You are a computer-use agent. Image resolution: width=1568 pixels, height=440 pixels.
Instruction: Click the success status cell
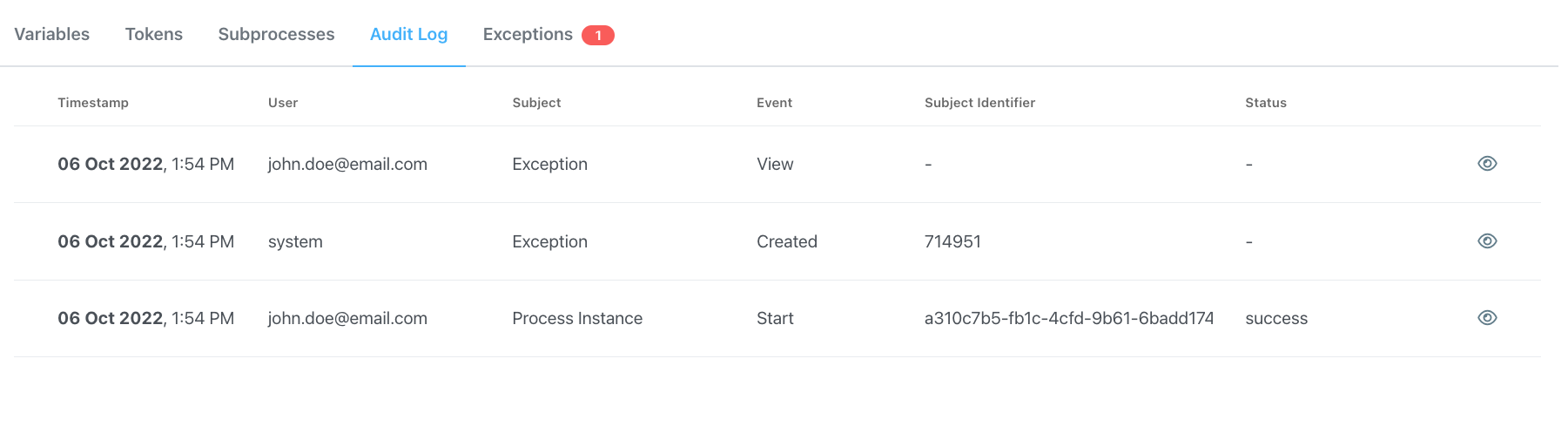[x=1276, y=318]
